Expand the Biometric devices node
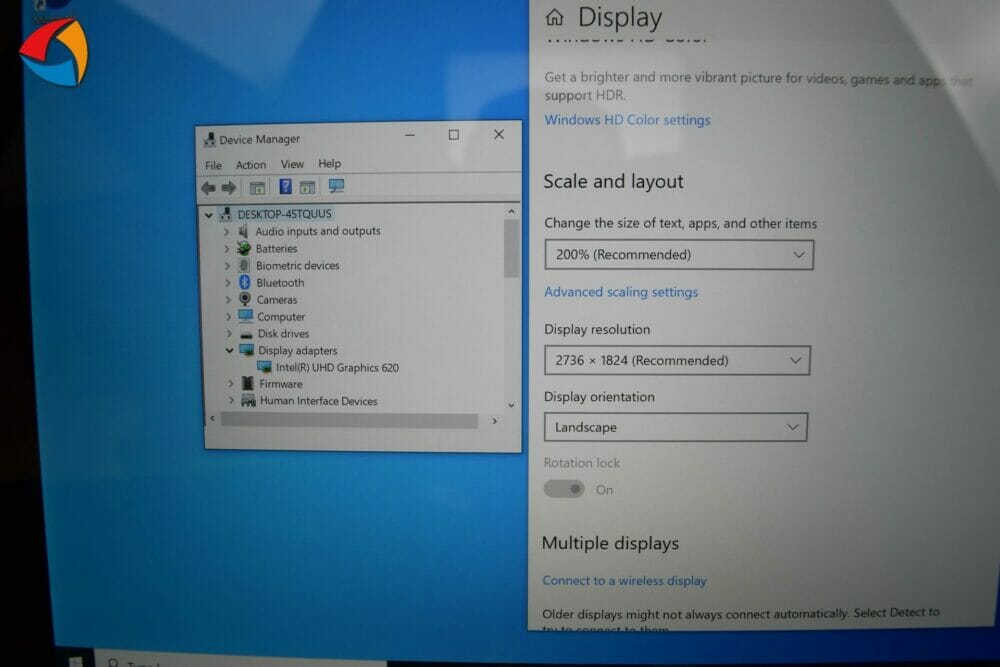The image size is (1000, 667). point(228,266)
